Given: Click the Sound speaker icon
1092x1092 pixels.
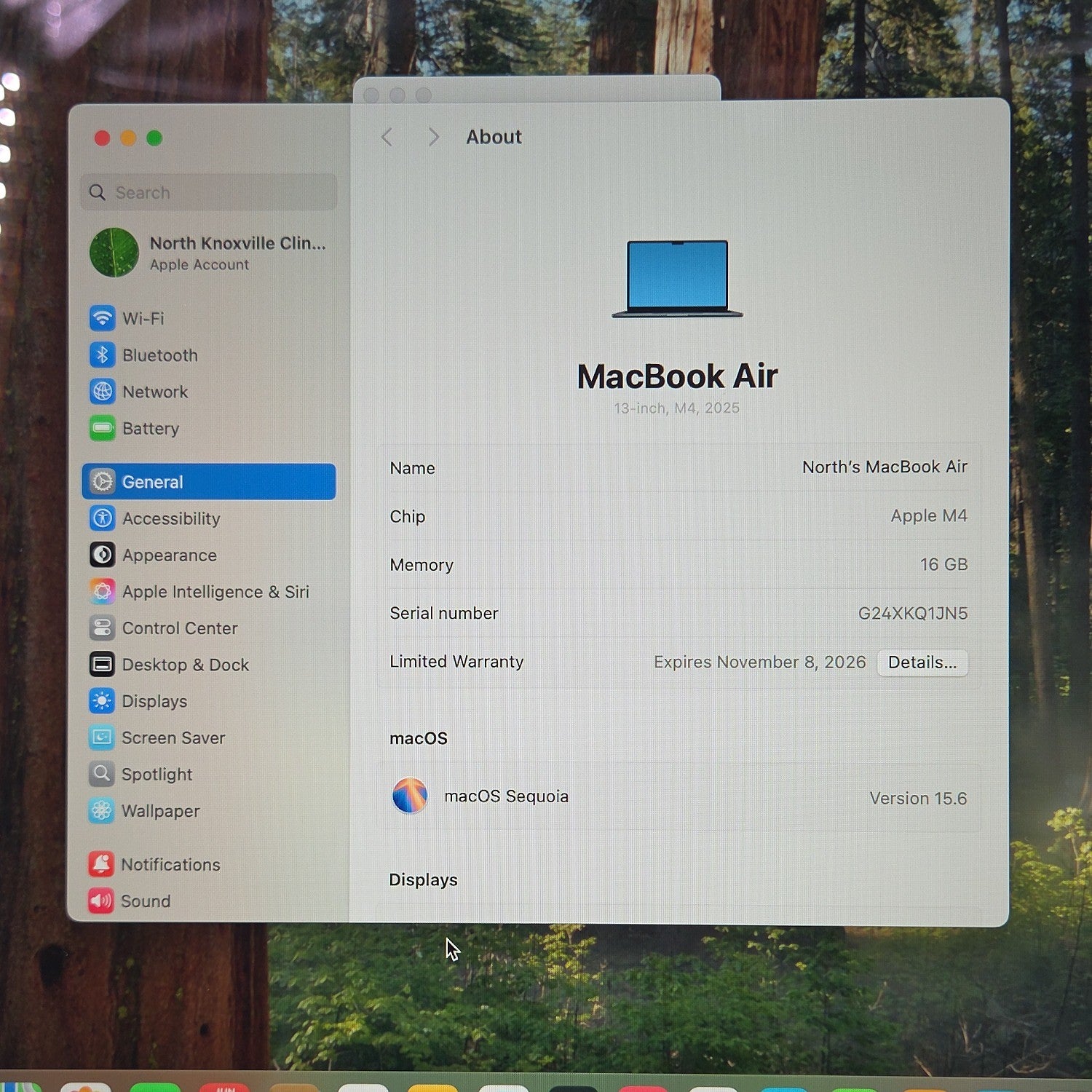Looking at the screenshot, I should (101, 901).
